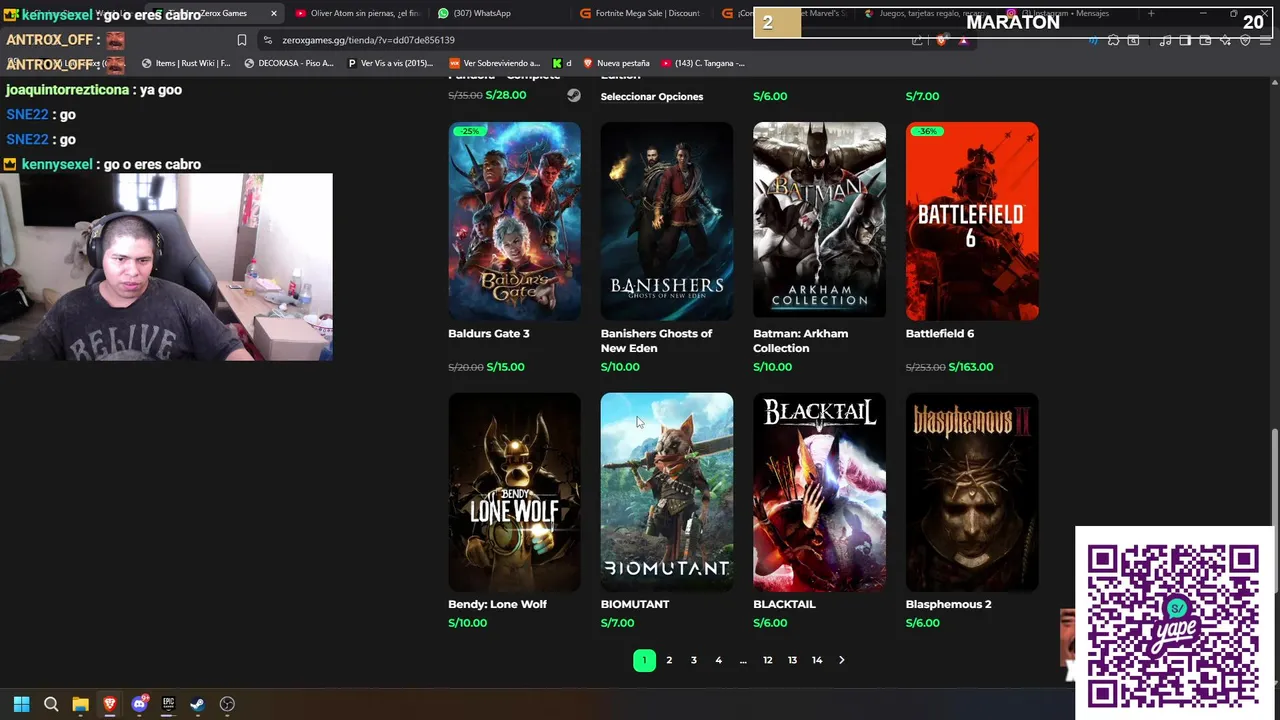Click Battlefield 6 title link
This screenshot has width=1280, height=720.
[939, 334]
